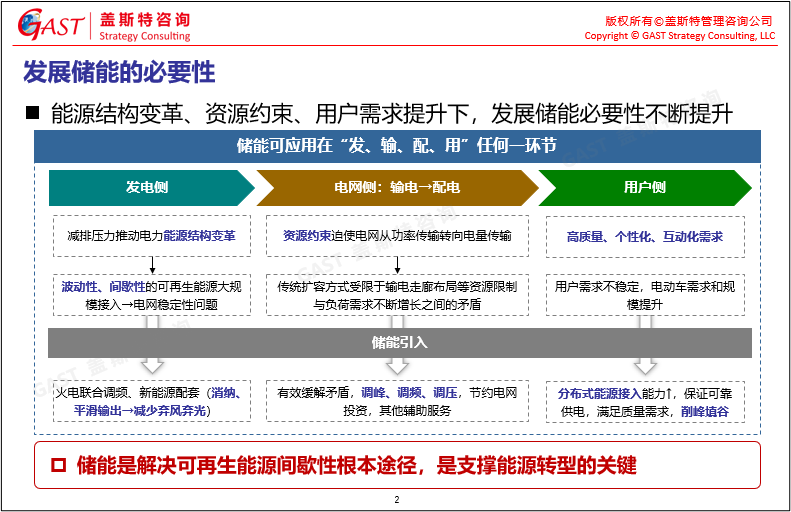Screen dimensions: 791x512
Task: Click the white down arrow above 分布式能源接入 box
Action: [645, 365]
